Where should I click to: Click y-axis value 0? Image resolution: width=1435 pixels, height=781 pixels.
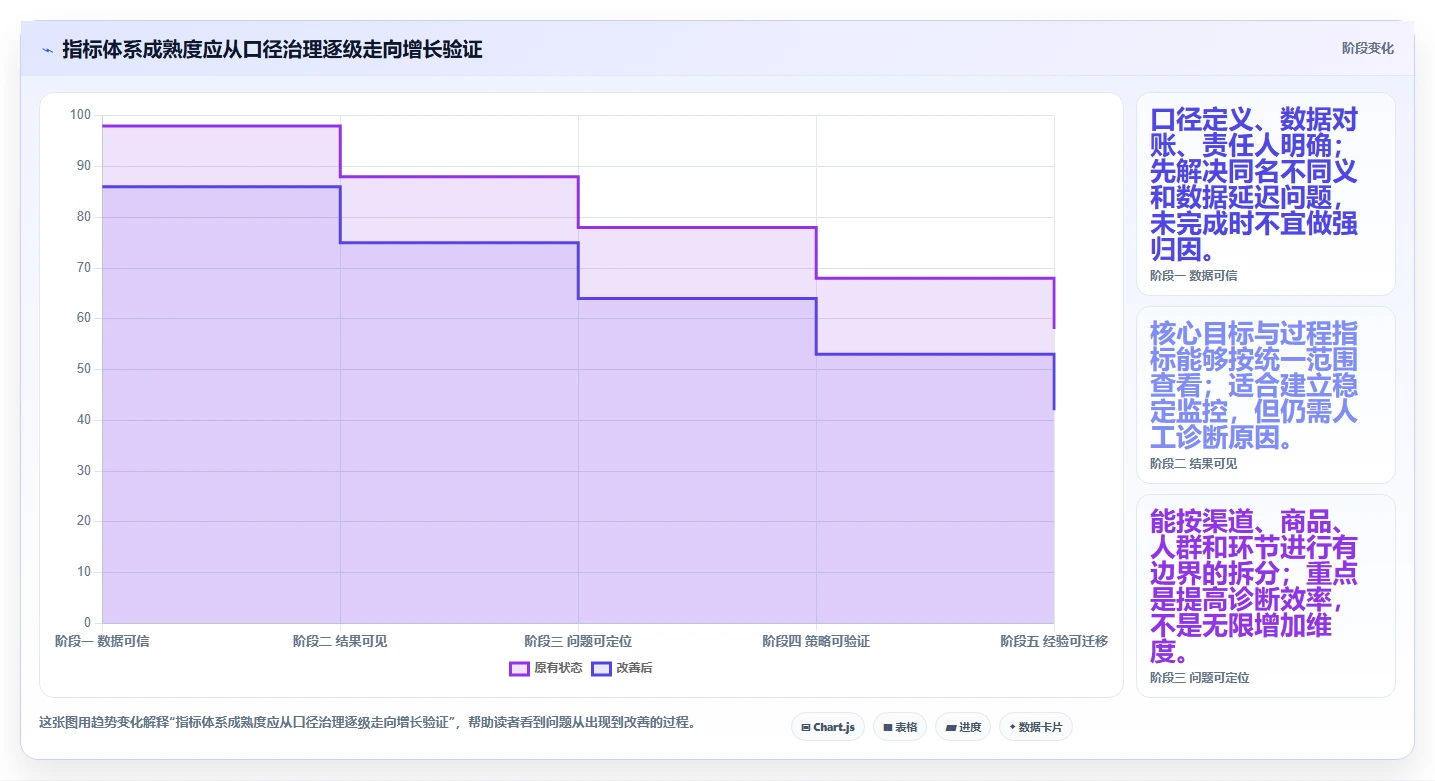[x=87, y=623]
